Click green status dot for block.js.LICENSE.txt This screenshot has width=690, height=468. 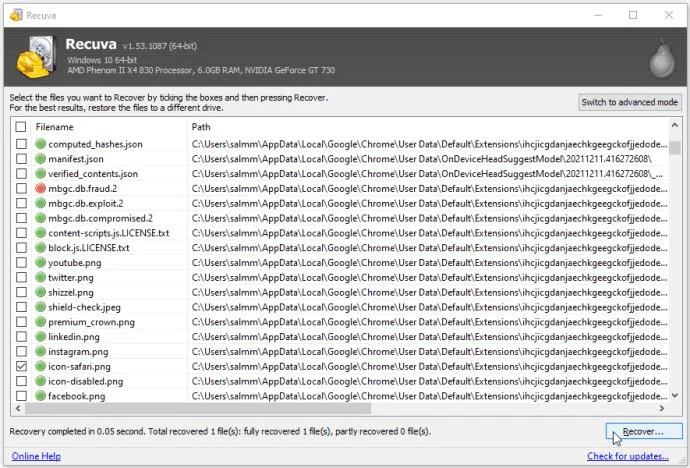(40, 248)
